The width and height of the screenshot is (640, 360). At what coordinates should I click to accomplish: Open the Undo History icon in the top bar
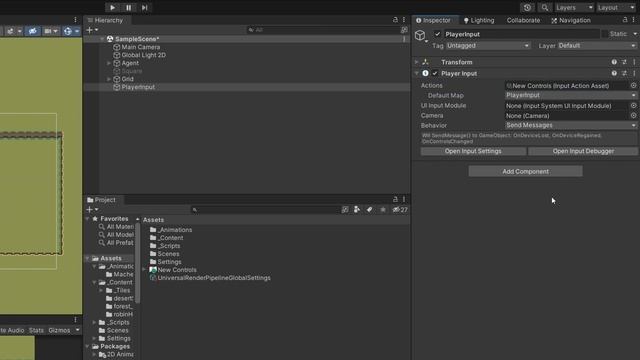[x=527, y=8]
